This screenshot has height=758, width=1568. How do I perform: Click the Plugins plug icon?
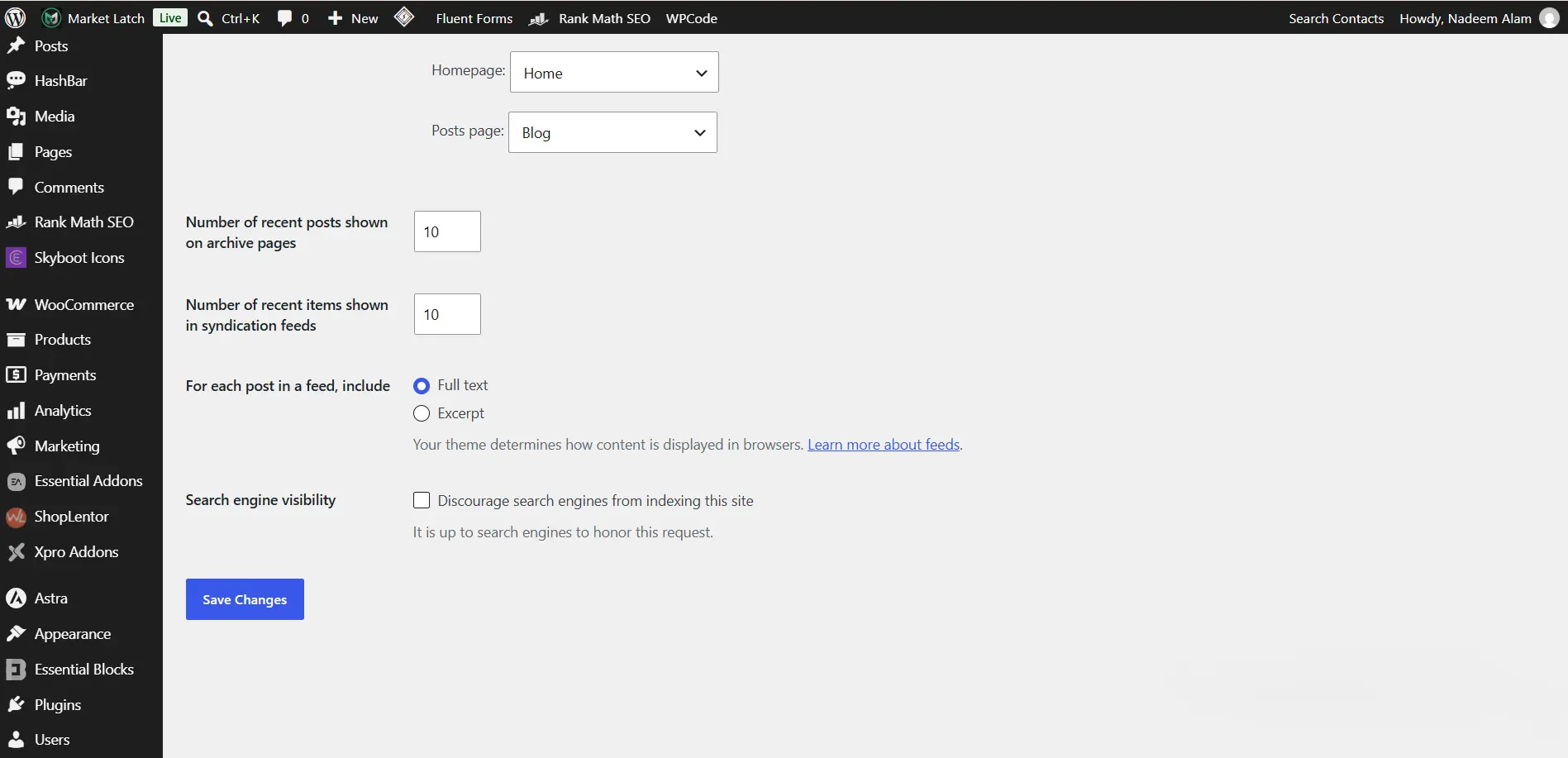(x=16, y=704)
